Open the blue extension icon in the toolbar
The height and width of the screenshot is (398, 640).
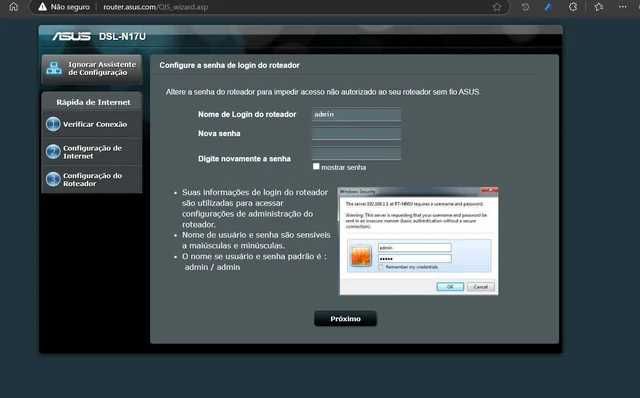(x=549, y=7)
